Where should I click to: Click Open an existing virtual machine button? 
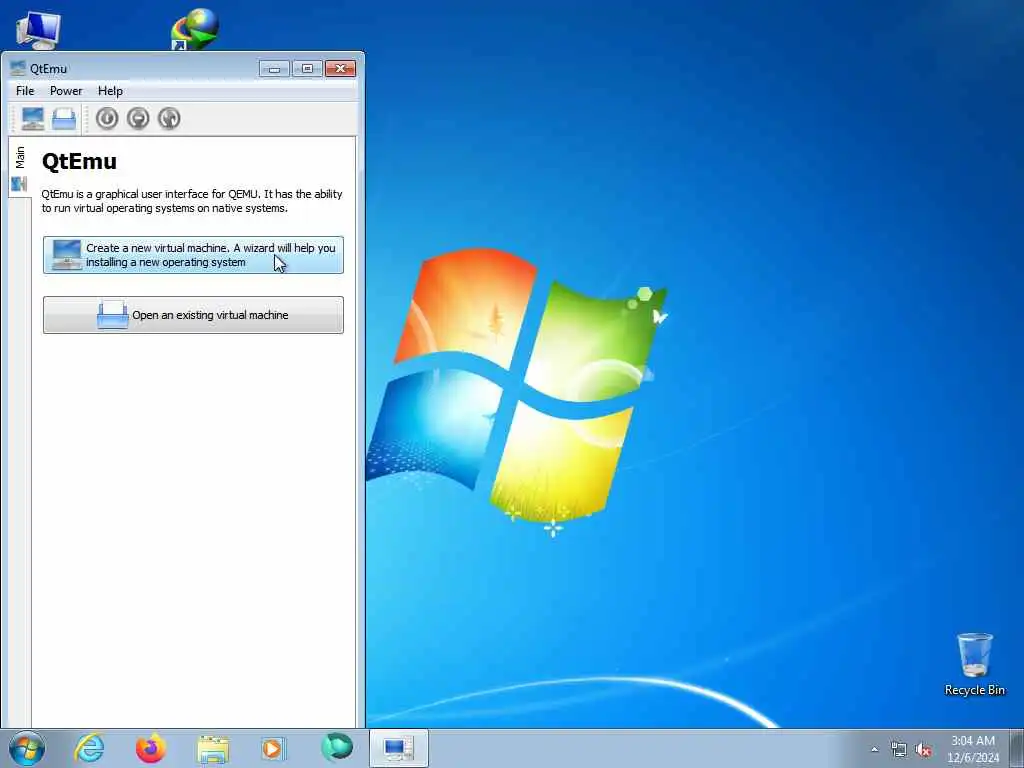pyautogui.click(x=193, y=315)
